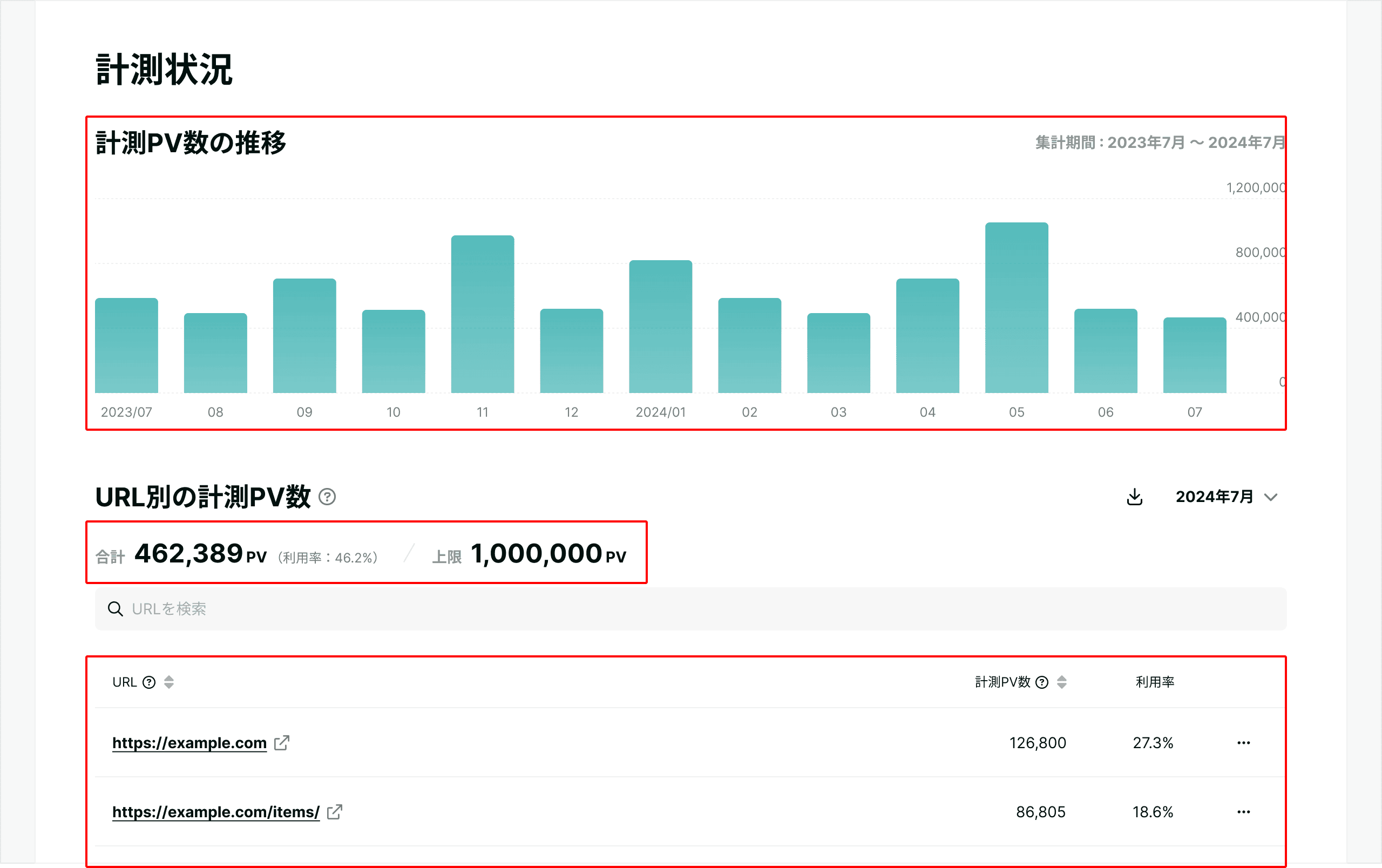Screen dimensions: 1382x868
Task: Click help icon next to 計測PV数 column header
Action: (1042, 682)
